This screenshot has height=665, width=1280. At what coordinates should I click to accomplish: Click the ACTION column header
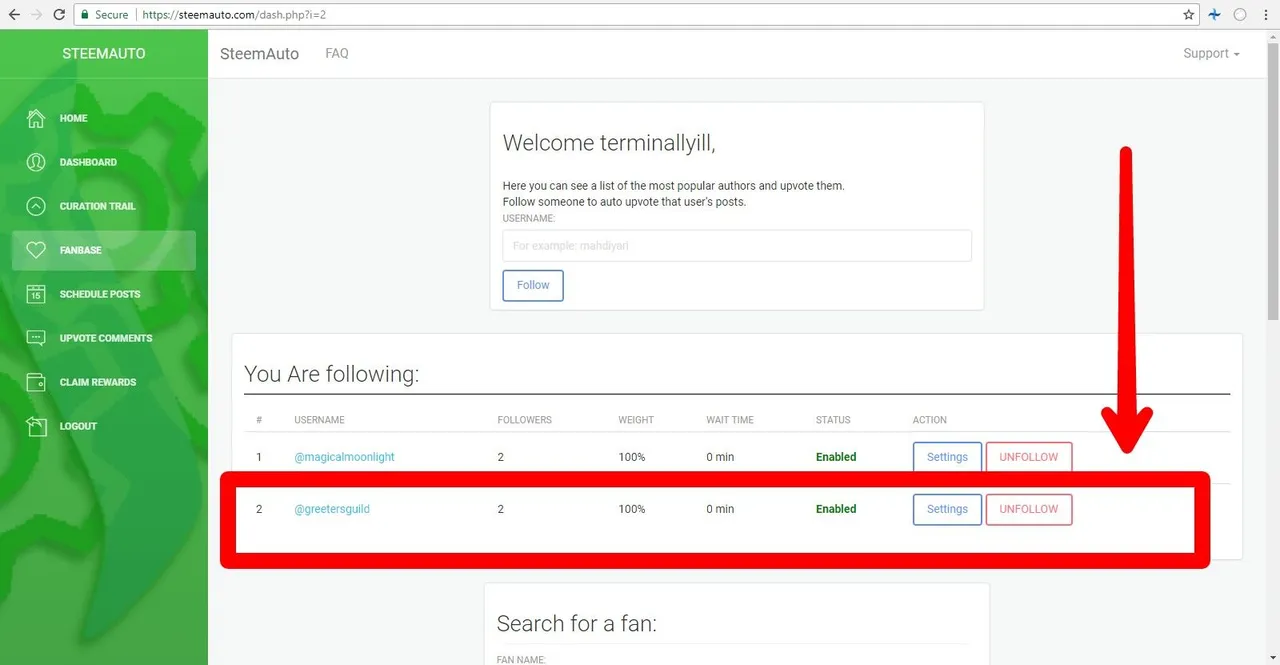click(x=930, y=420)
